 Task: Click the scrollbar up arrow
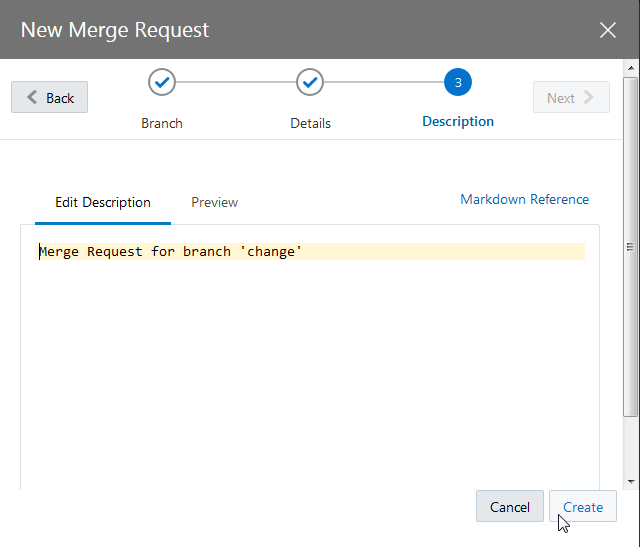point(631,68)
